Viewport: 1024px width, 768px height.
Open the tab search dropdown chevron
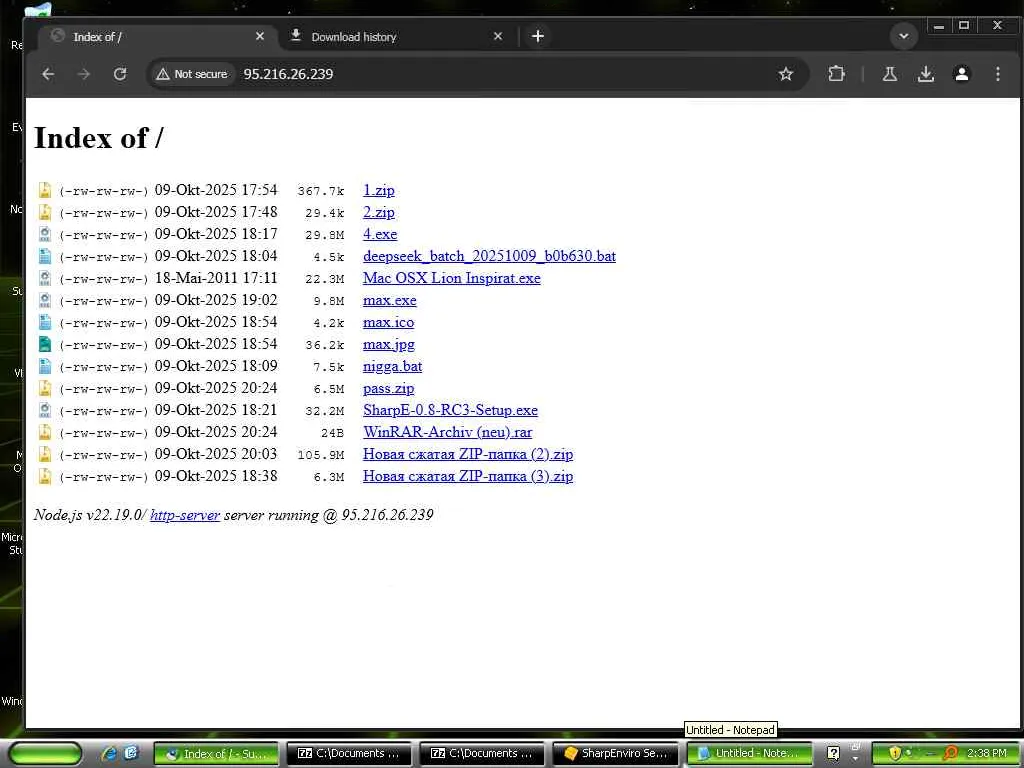pos(904,37)
